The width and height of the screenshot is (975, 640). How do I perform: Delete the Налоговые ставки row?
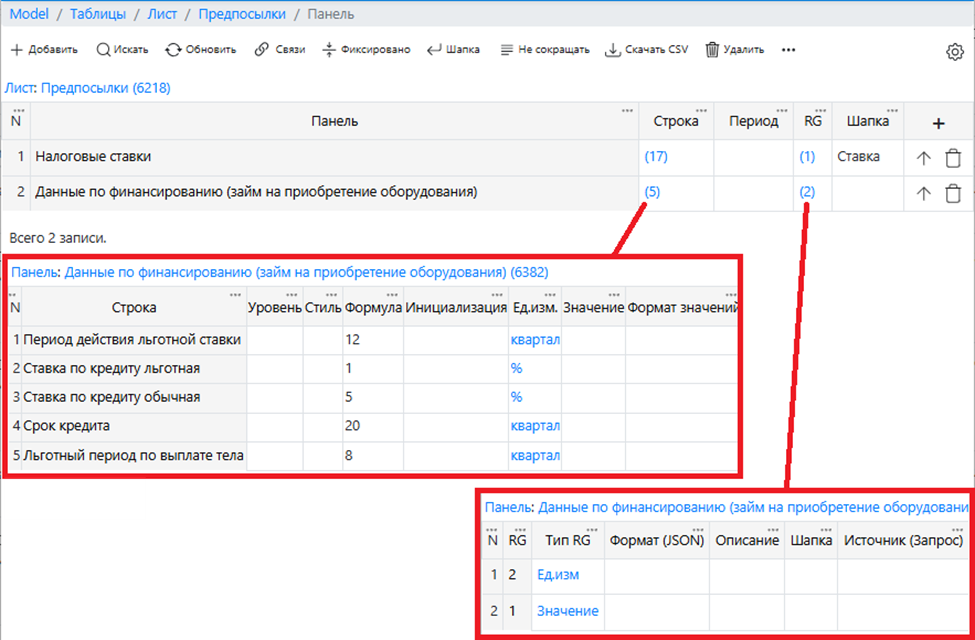(953, 157)
